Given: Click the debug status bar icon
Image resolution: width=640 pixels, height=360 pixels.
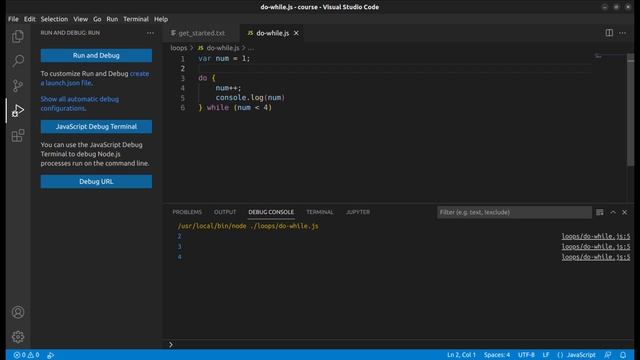Looking at the screenshot, I should [51, 355].
